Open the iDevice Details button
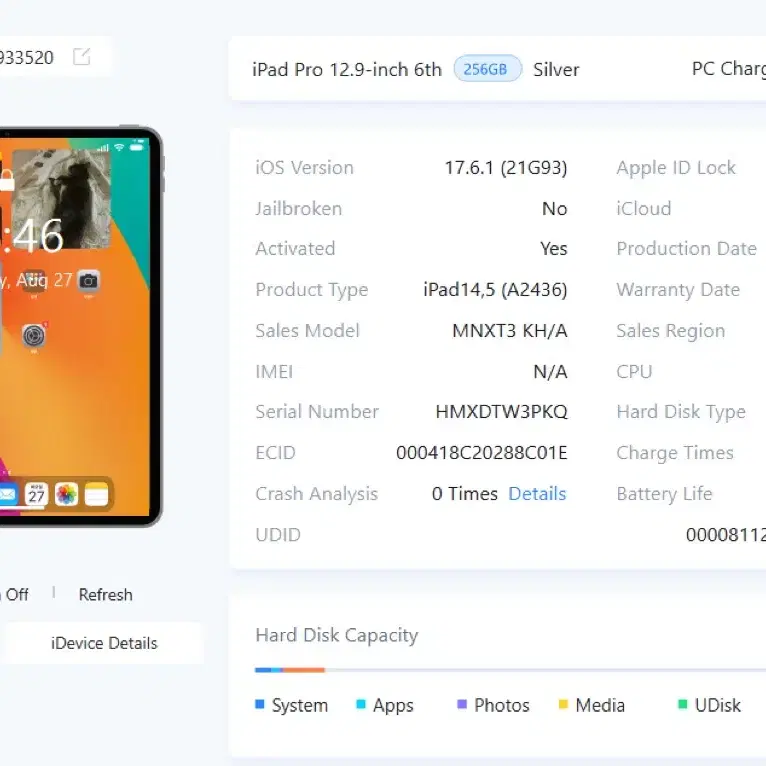 point(104,643)
